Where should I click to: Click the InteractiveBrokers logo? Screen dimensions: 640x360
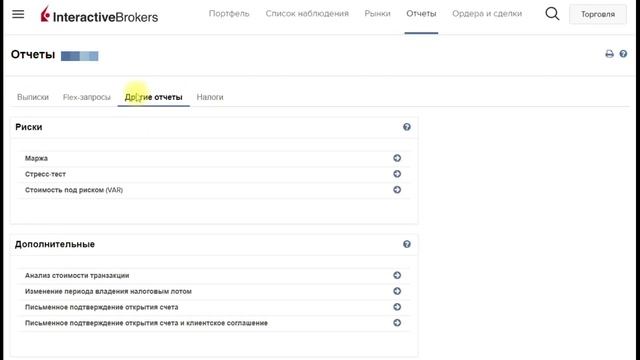coord(99,15)
